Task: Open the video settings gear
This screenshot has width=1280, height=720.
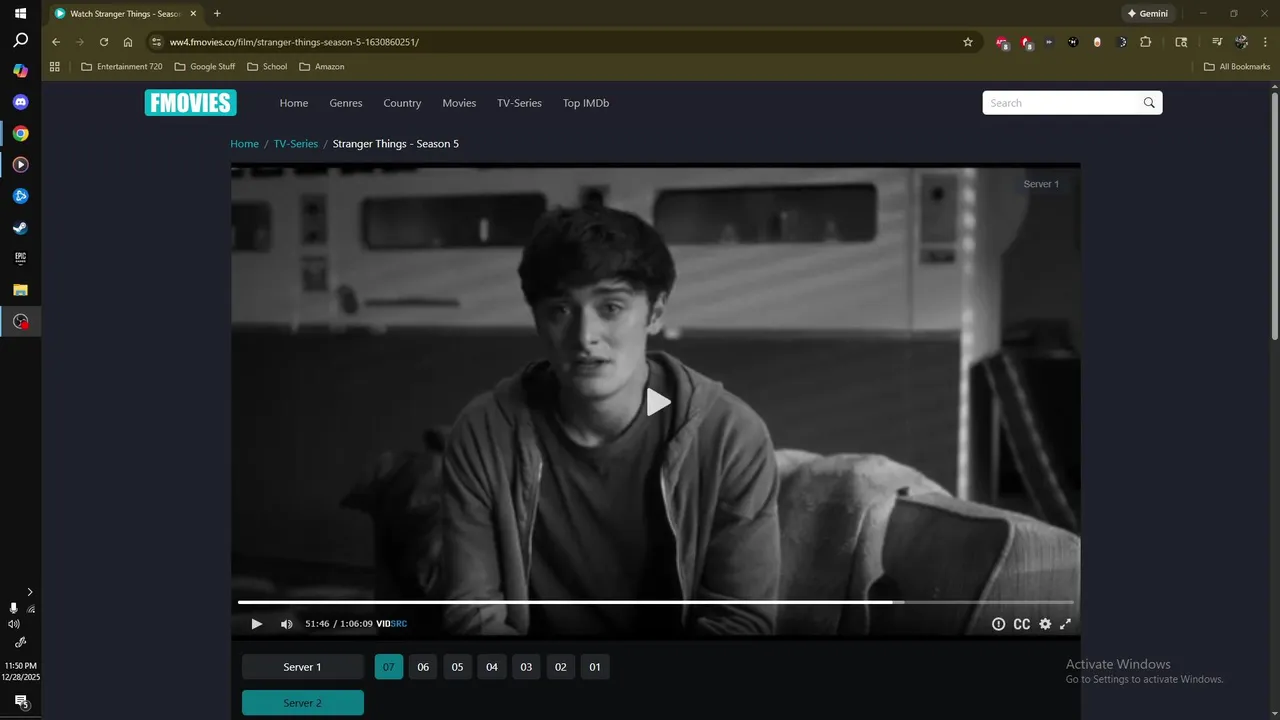Action: pos(1045,624)
